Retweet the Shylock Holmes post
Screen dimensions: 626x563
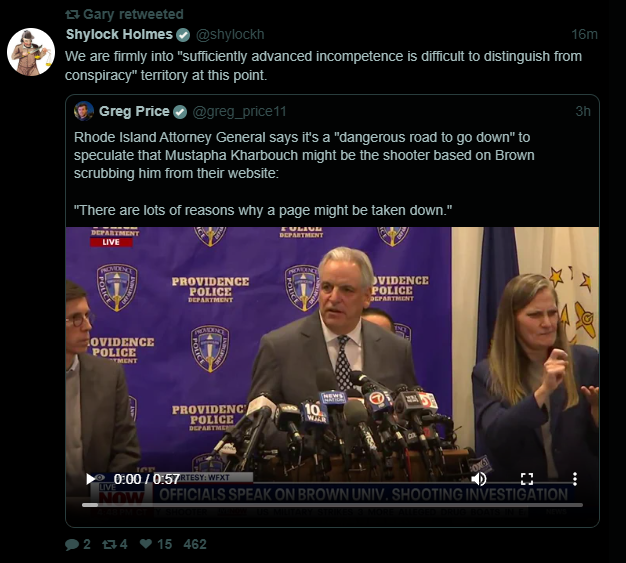click(x=110, y=544)
